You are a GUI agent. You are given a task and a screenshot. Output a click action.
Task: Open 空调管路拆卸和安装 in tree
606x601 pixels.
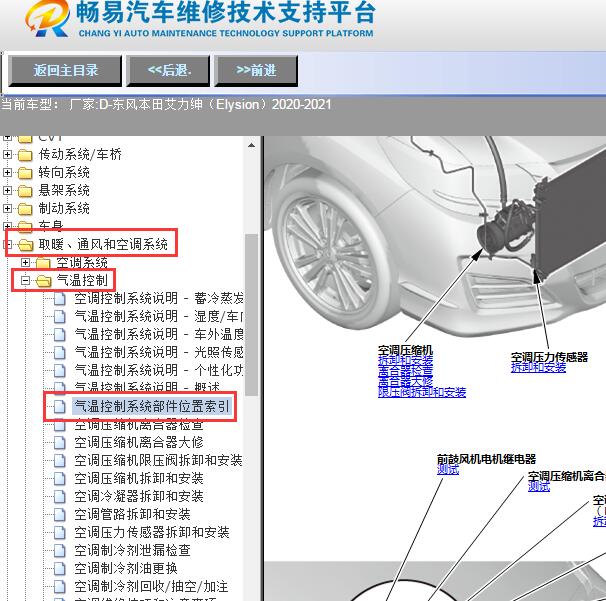coord(132,514)
